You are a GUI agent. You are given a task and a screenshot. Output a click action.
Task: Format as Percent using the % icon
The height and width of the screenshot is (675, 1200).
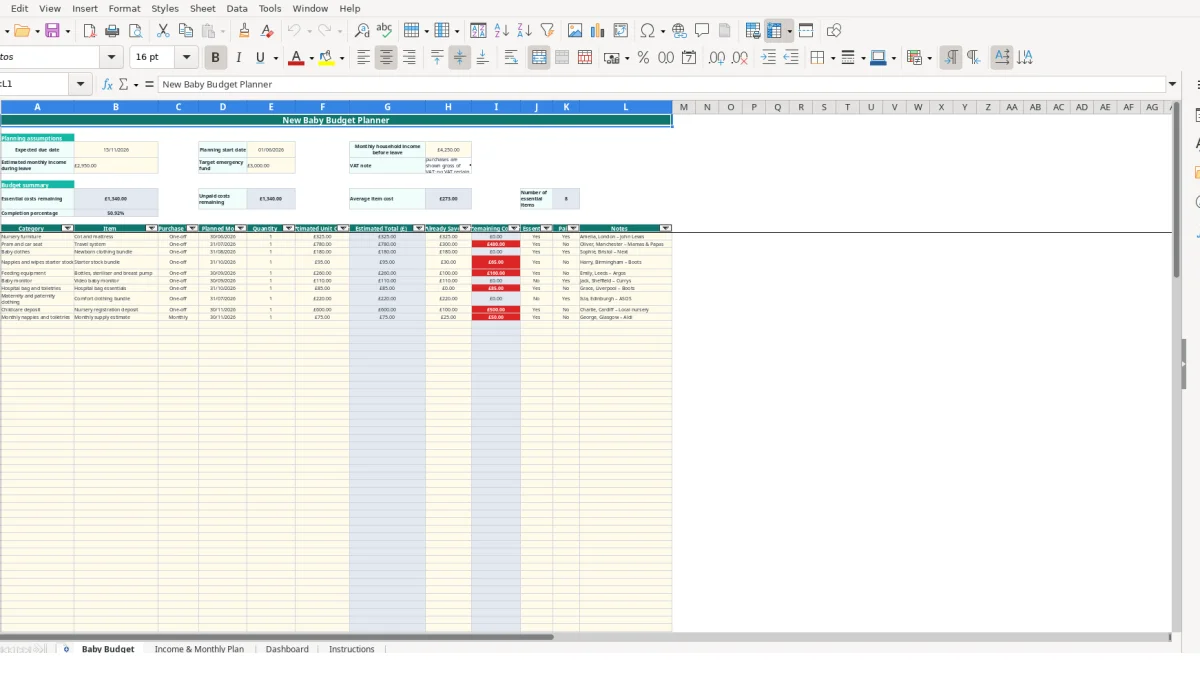pos(643,58)
